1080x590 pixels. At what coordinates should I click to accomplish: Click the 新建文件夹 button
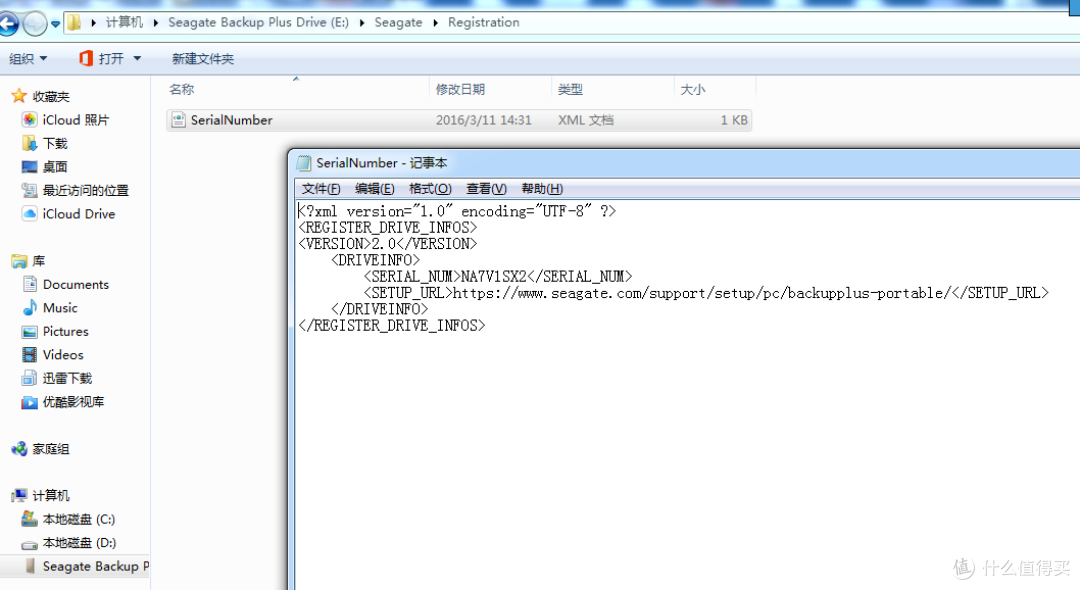click(x=202, y=59)
